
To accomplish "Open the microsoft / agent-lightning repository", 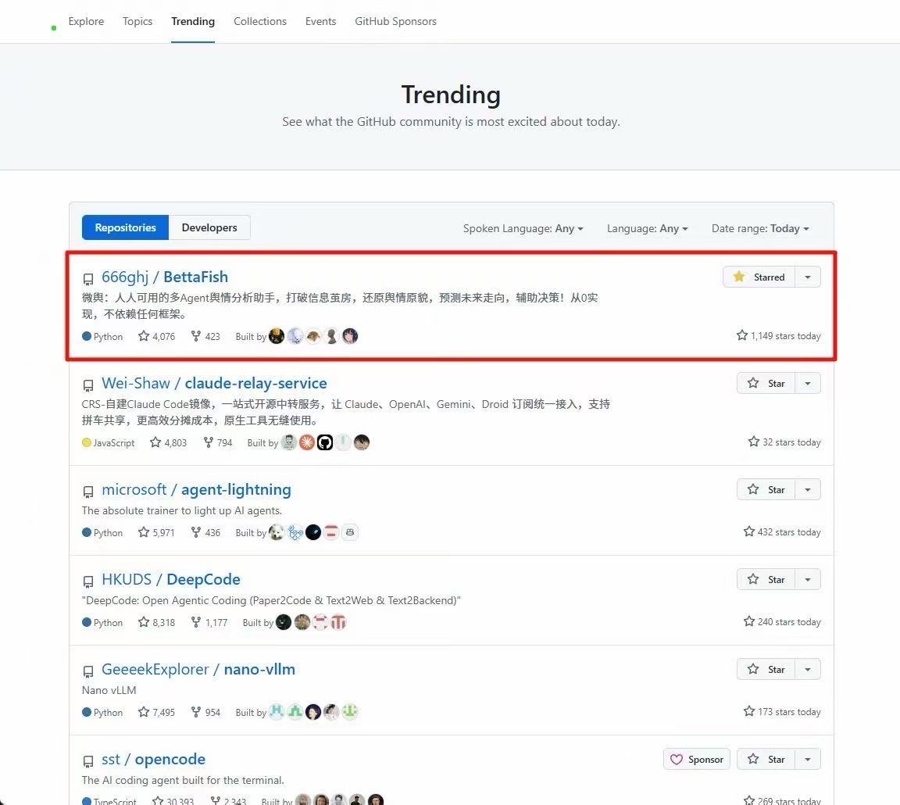I will (196, 489).
